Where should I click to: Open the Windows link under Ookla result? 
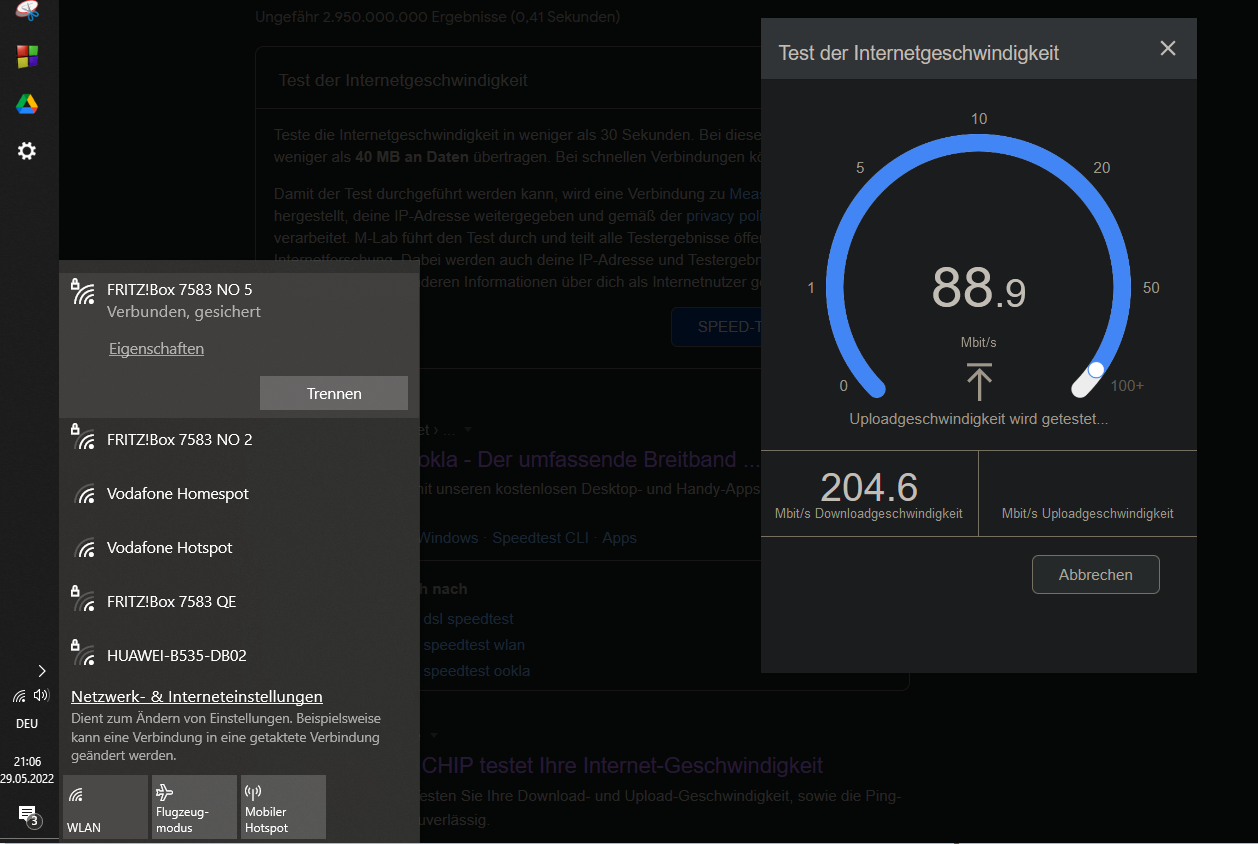(447, 538)
